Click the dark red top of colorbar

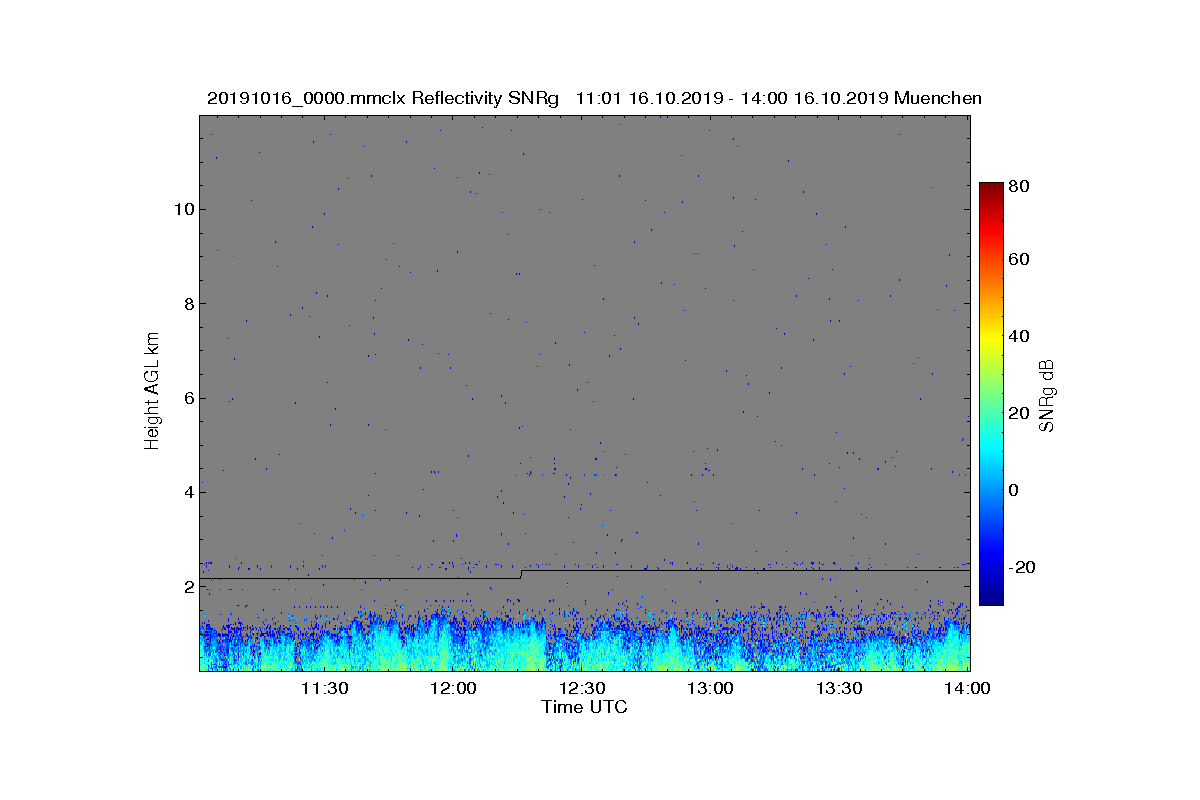tap(991, 188)
